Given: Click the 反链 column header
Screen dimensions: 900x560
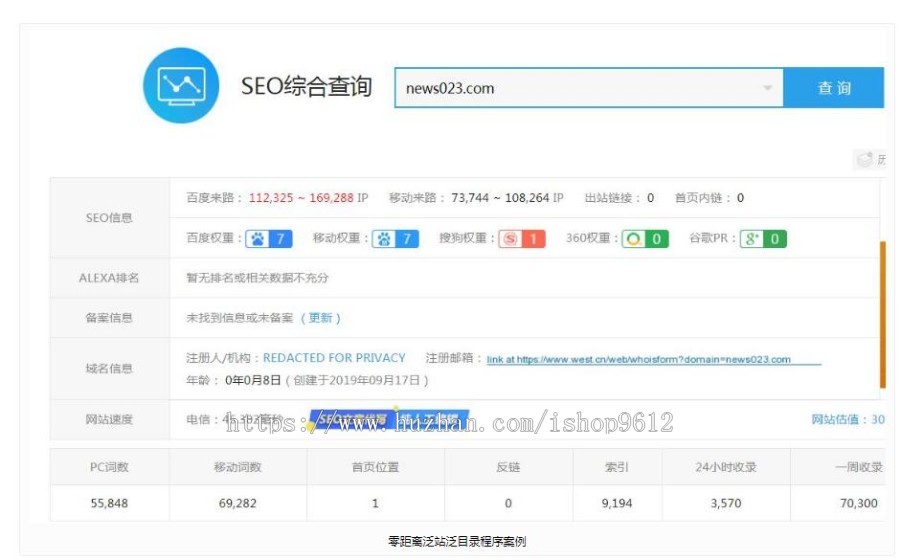Looking at the screenshot, I should click(x=508, y=467).
